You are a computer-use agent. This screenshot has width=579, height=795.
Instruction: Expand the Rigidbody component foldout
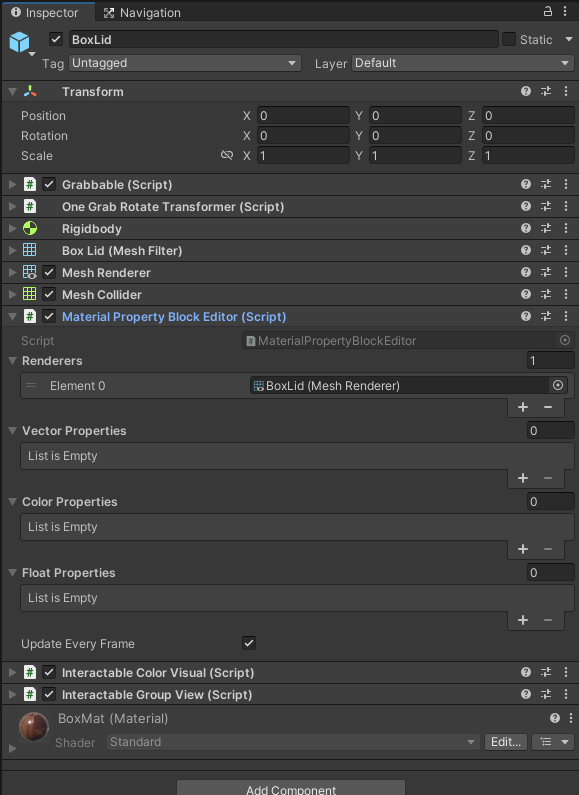(13, 229)
